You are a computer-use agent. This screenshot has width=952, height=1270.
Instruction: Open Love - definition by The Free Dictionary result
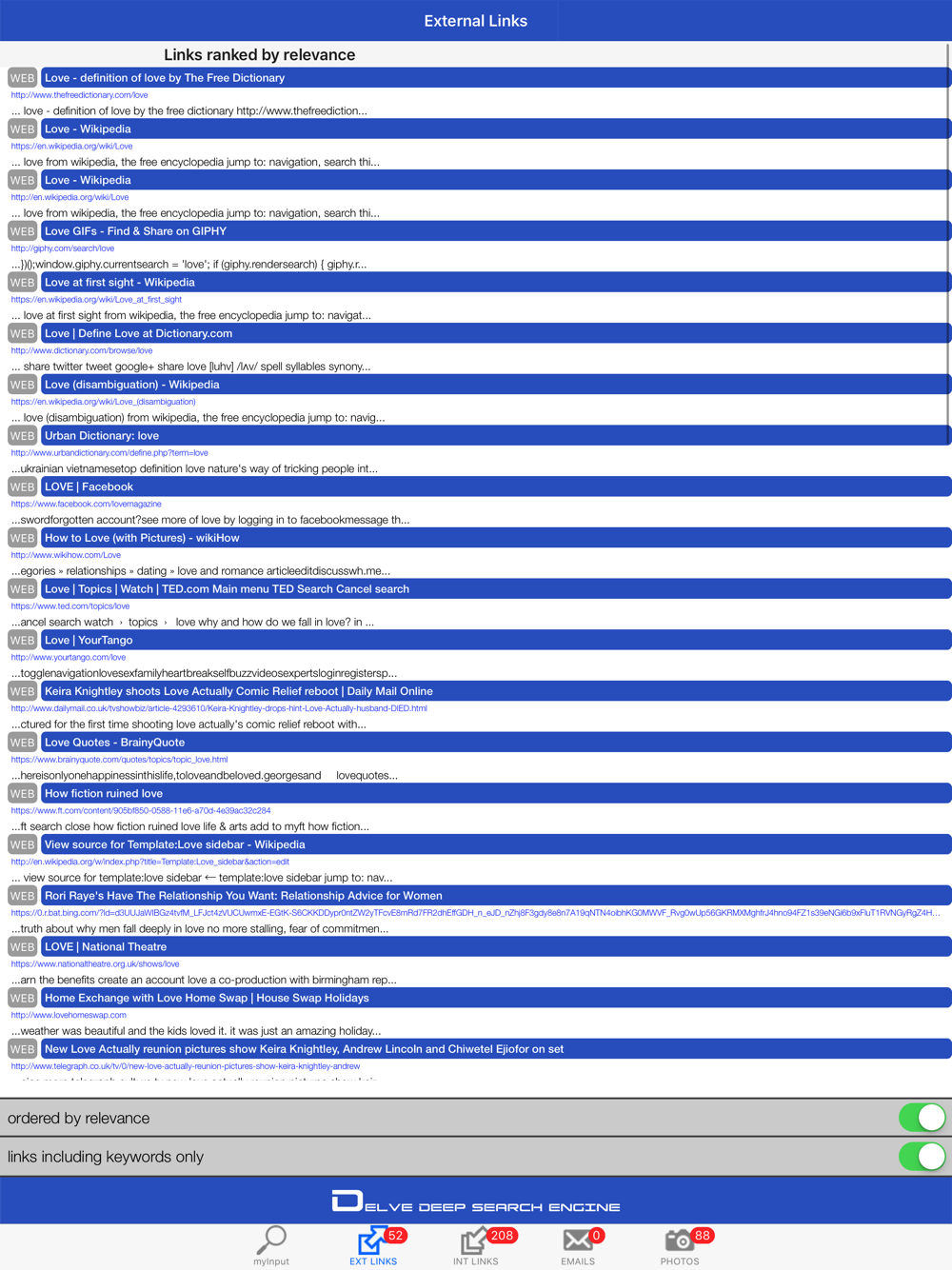(x=496, y=78)
